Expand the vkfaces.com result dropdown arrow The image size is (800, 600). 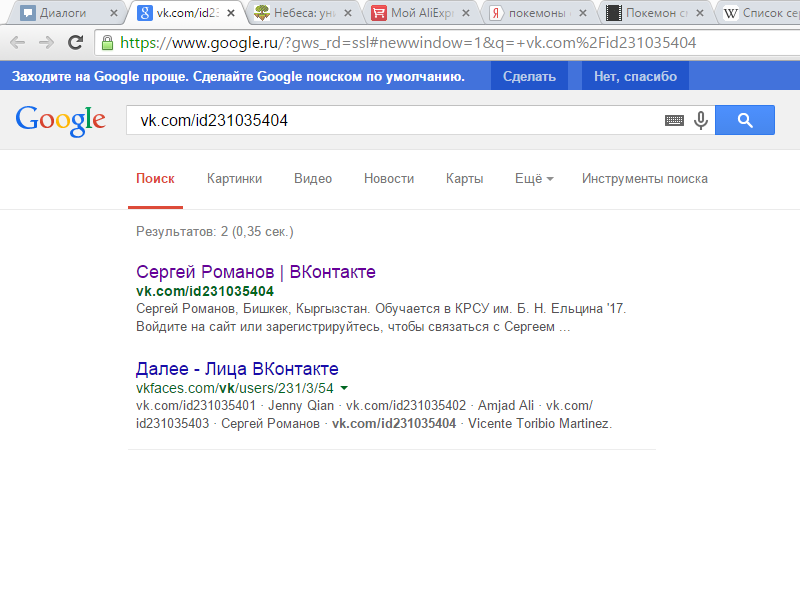(x=344, y=388)
